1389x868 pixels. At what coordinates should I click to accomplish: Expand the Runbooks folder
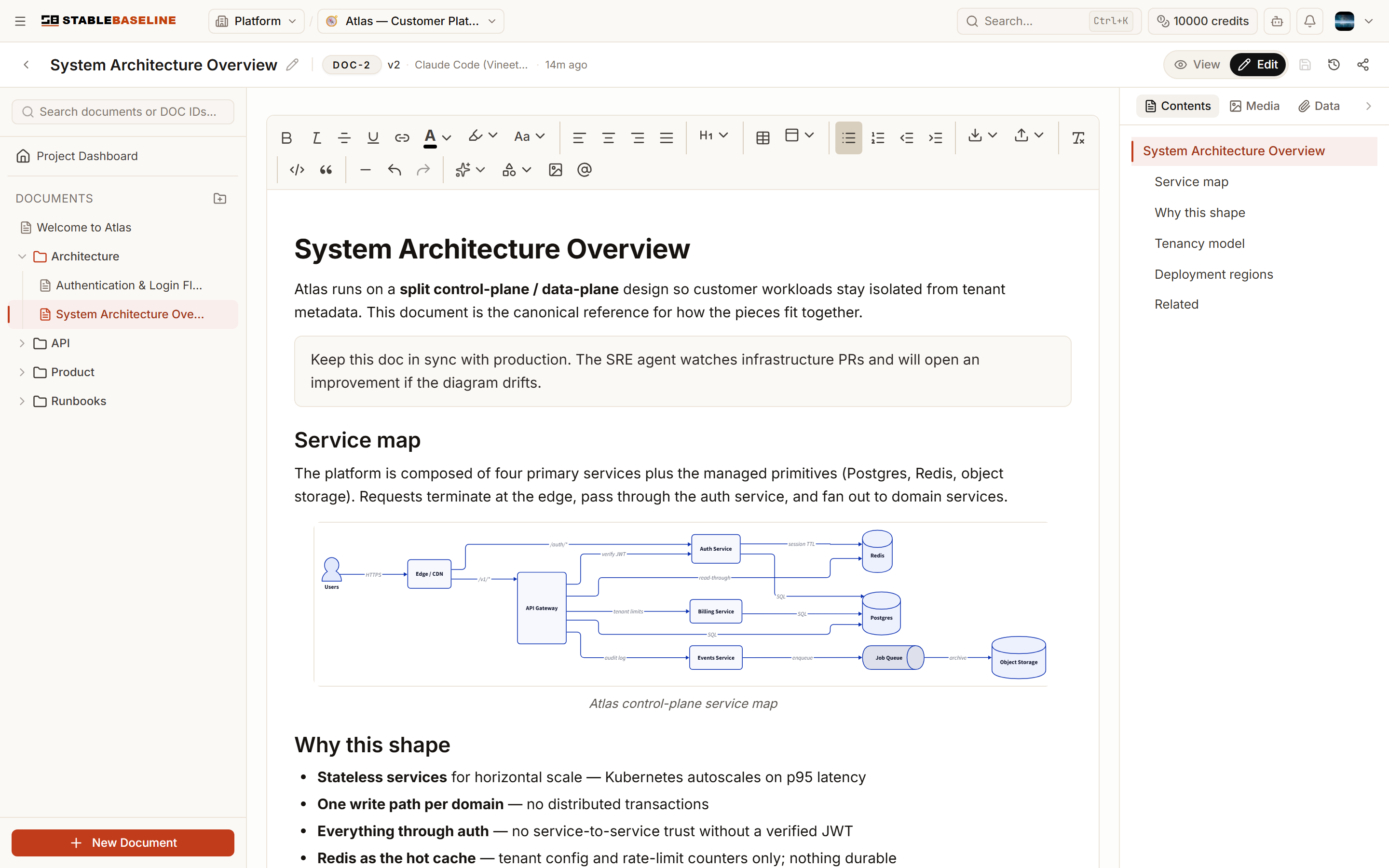click(22, 401)
